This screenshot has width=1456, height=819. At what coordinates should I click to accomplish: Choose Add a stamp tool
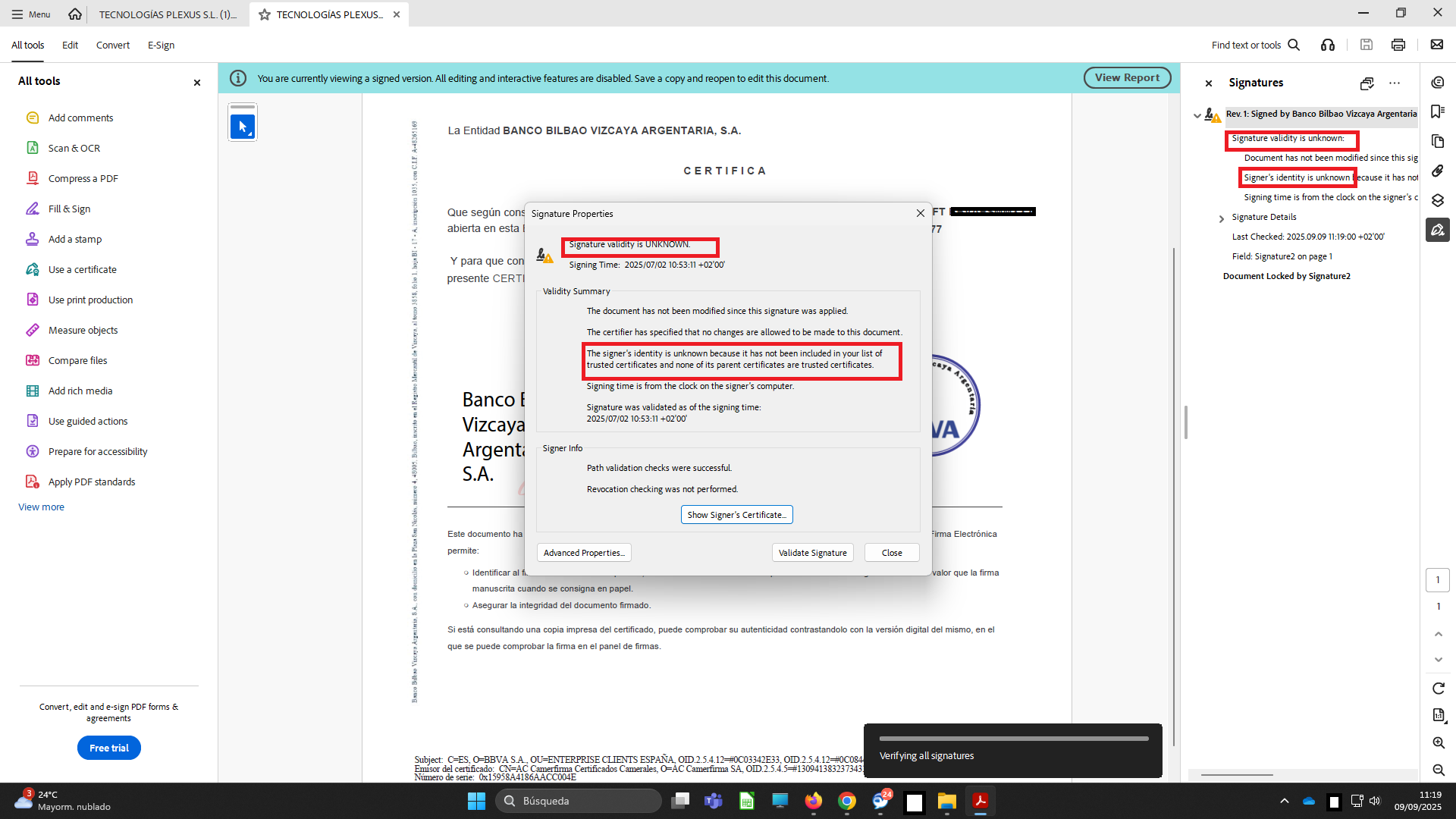74,239
